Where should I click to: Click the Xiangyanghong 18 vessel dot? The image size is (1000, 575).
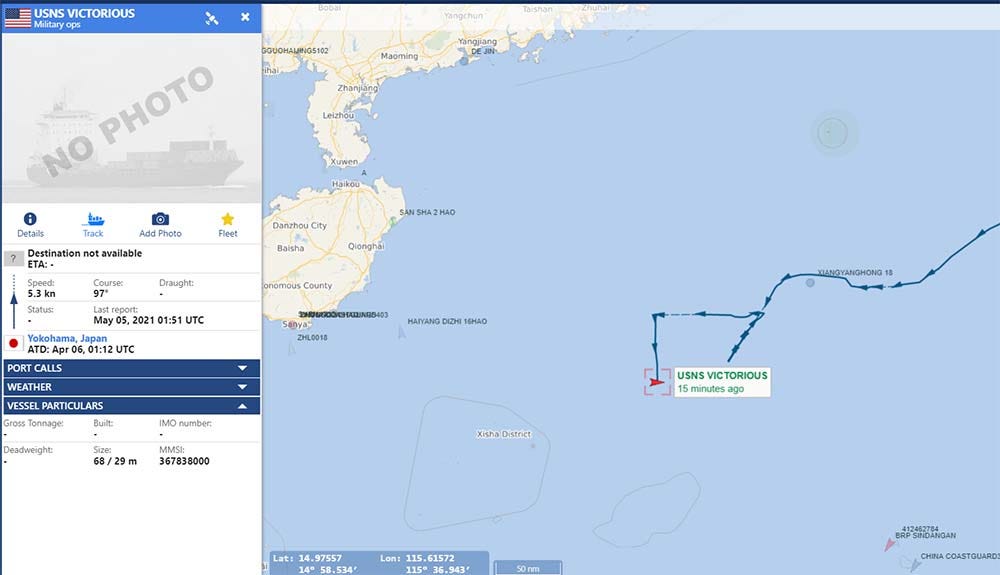coord(810,282)
